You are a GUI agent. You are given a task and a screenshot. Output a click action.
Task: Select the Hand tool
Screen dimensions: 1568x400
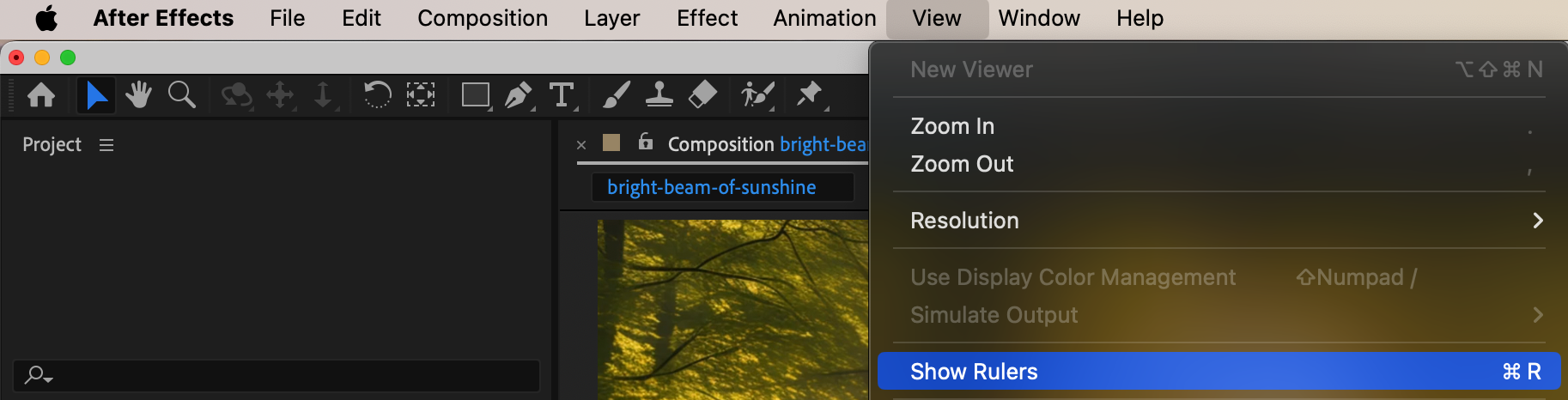[x=138, y=94]
